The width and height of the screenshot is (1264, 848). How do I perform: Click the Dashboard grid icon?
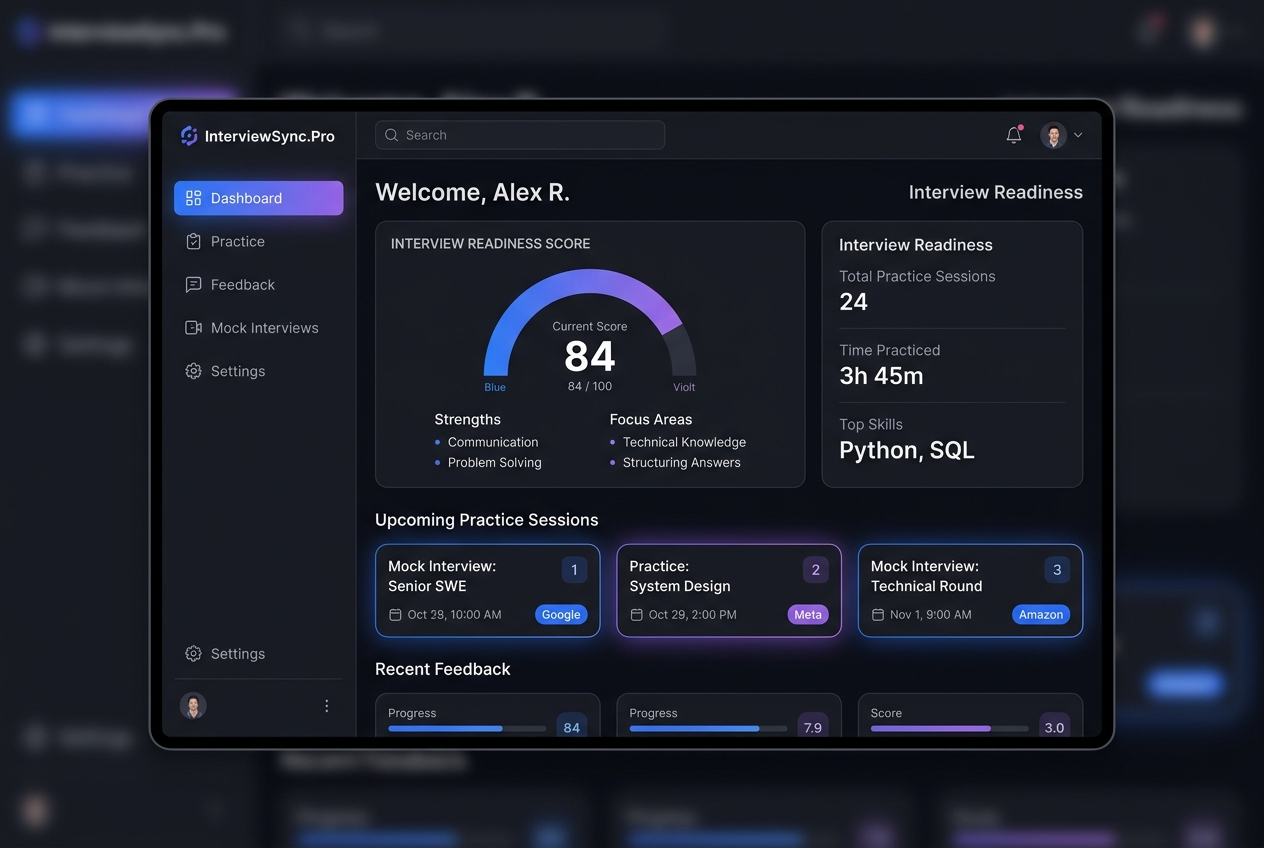pos(194,198)
